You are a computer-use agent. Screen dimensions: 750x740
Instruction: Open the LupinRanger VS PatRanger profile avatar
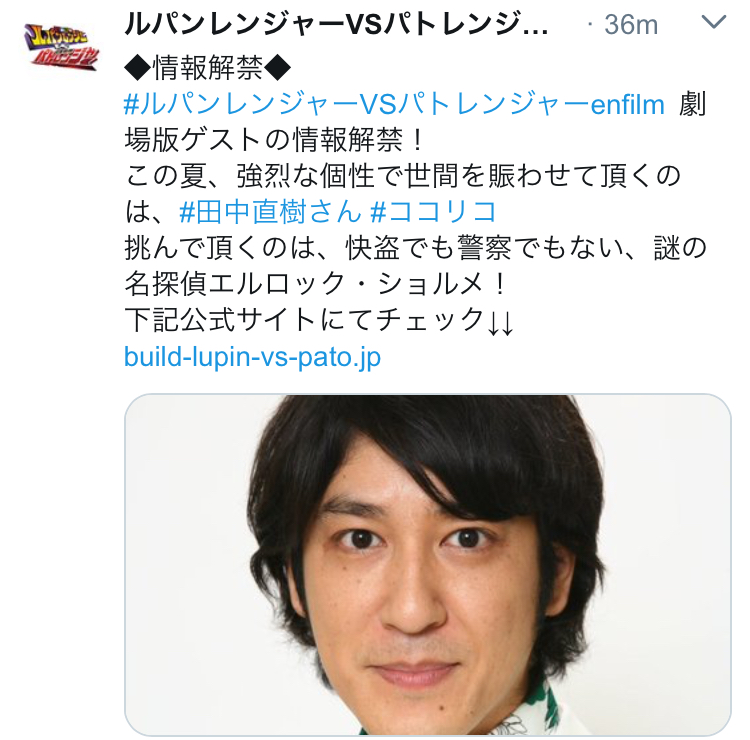tap(61, 45)
